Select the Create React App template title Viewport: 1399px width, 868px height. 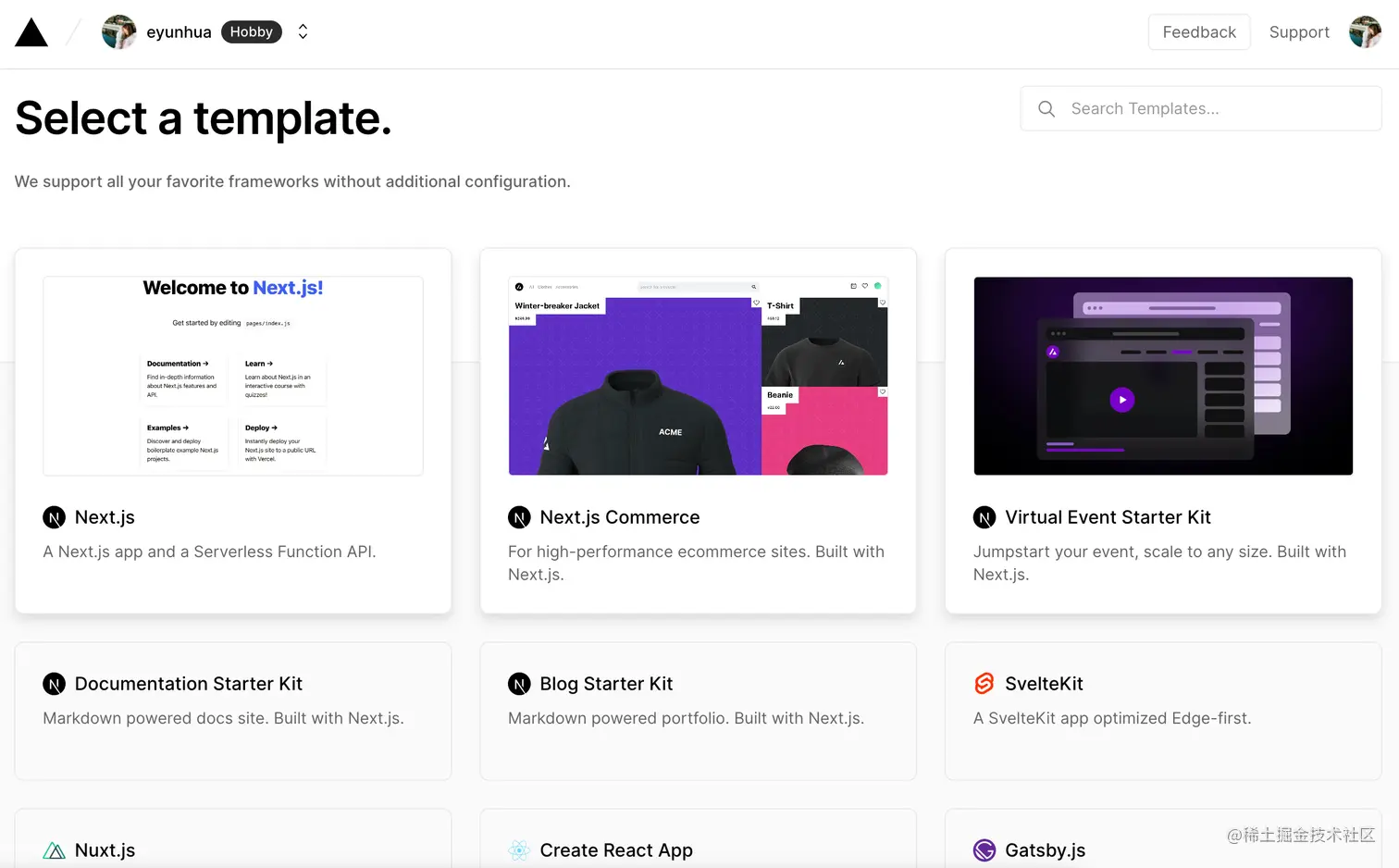[x=616, y=850]
